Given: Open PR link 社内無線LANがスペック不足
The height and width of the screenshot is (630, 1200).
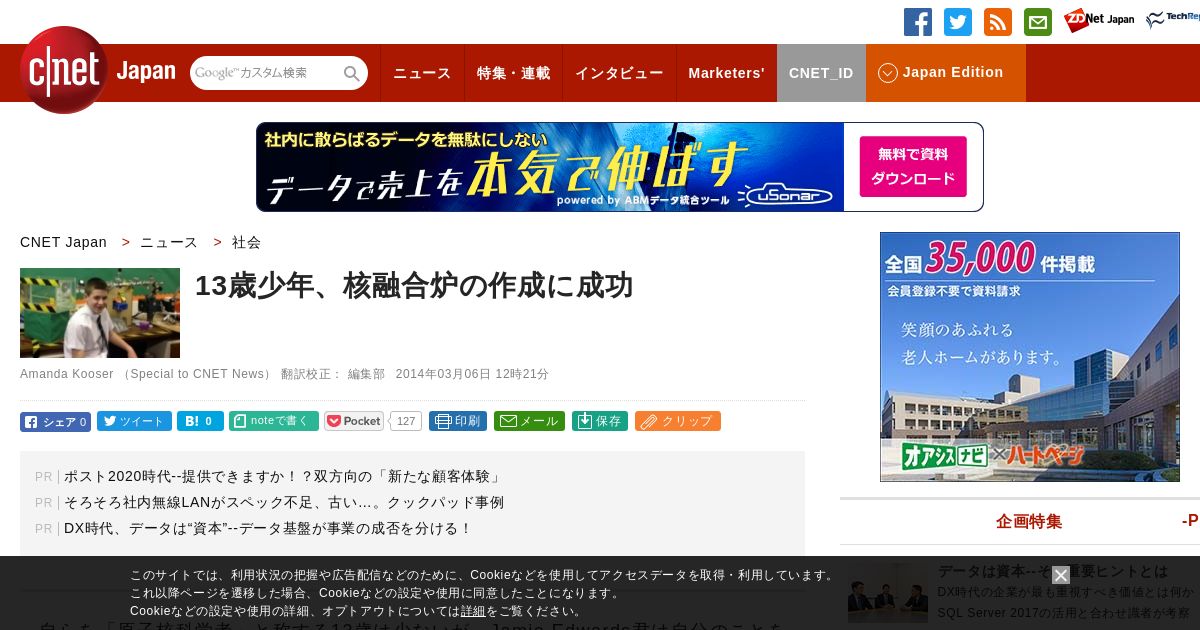Looking at the screenshot, I should (x=284, y=503).
